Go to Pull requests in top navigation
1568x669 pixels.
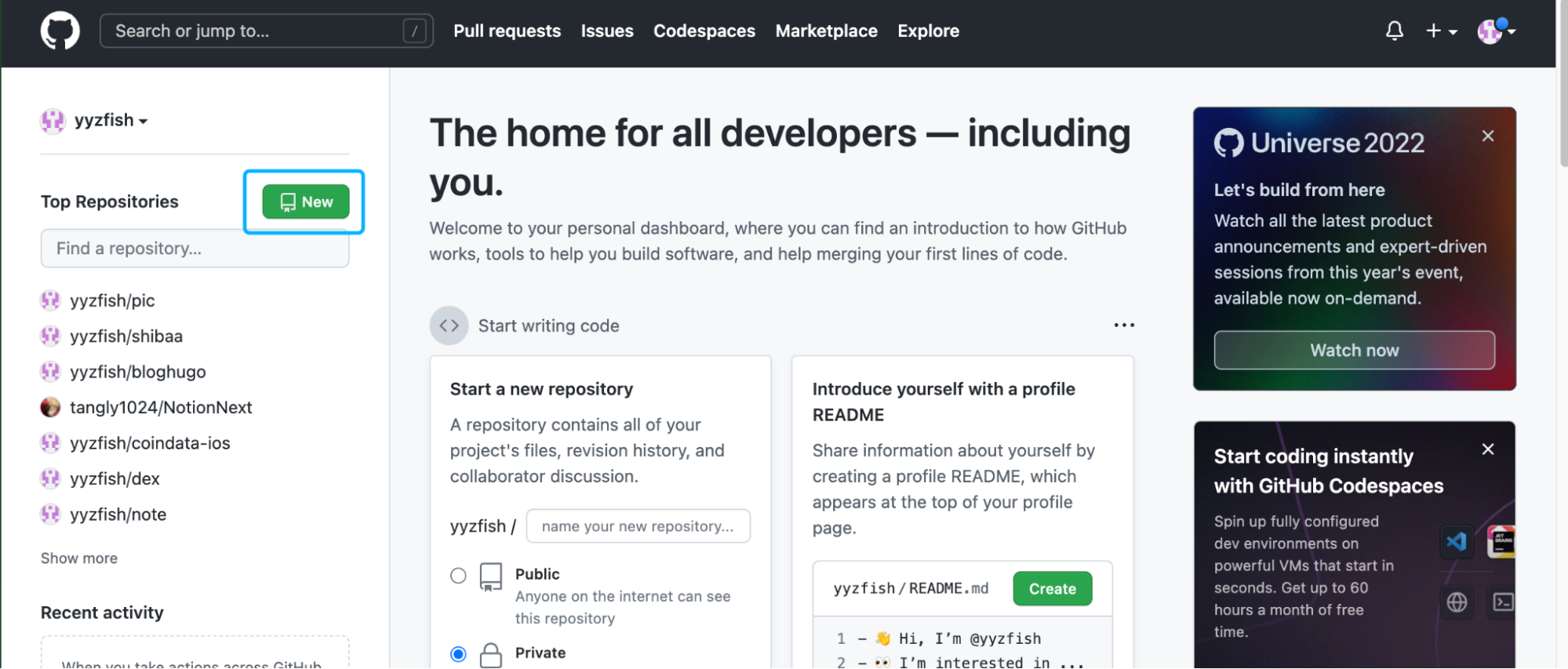pyautogui.click(x=507, y=31)
